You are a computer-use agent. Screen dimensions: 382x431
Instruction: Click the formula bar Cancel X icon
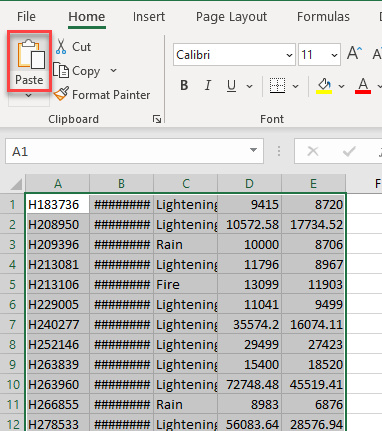point(313,151)
